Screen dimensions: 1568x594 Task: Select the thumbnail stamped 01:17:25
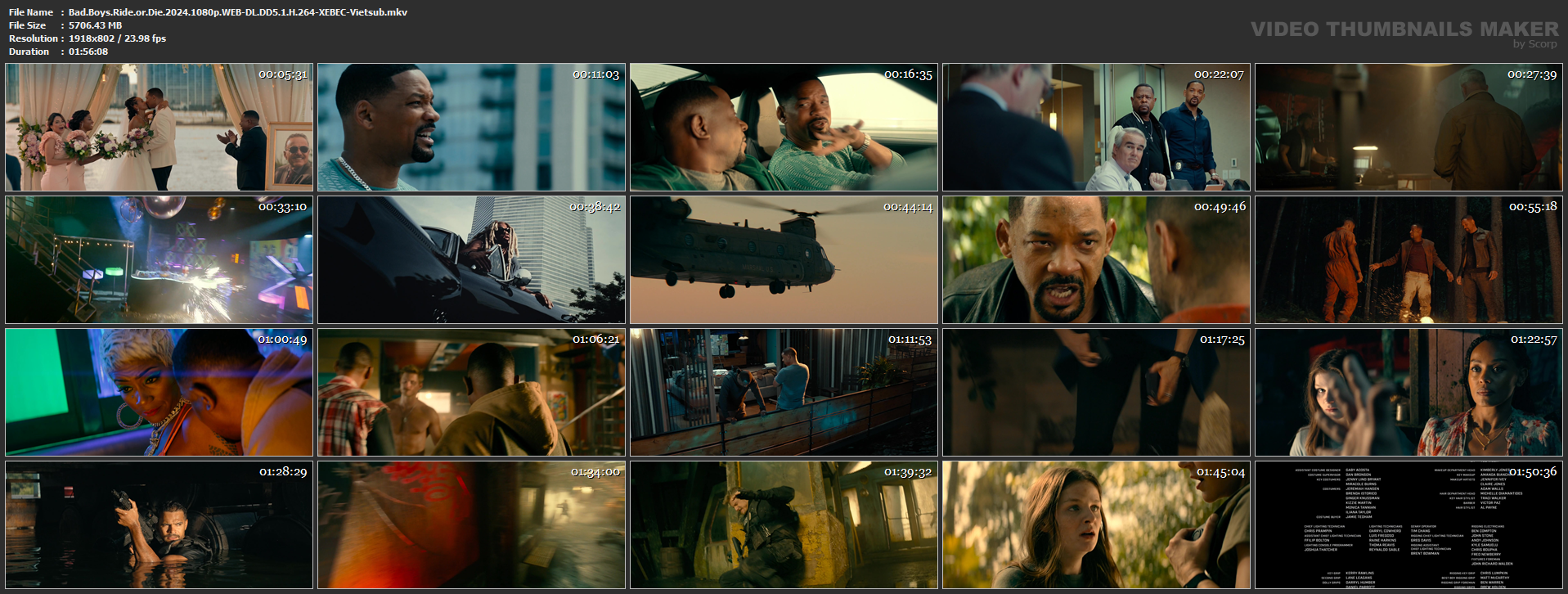click(x=1096, y=392)
